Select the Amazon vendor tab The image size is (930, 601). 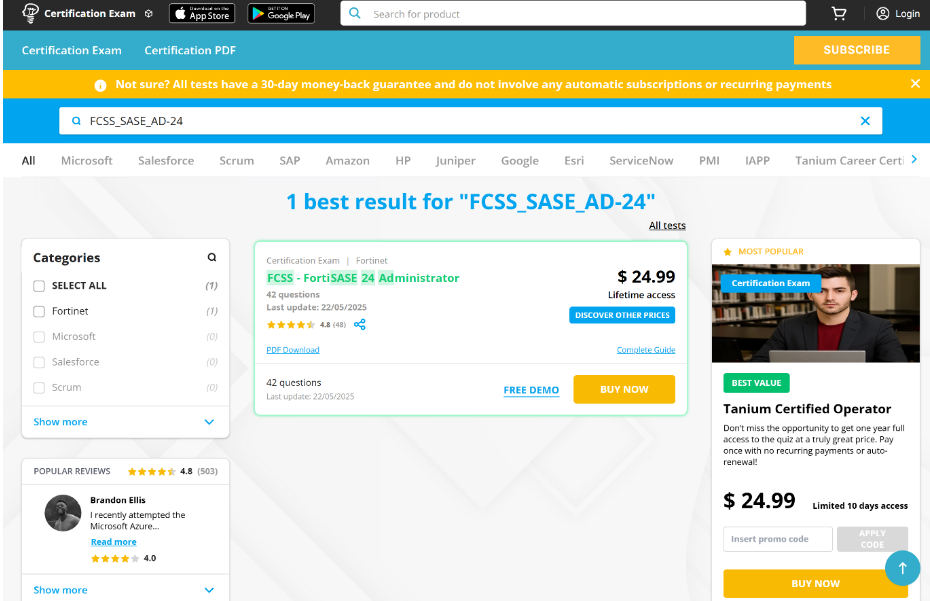click(348, 161)
